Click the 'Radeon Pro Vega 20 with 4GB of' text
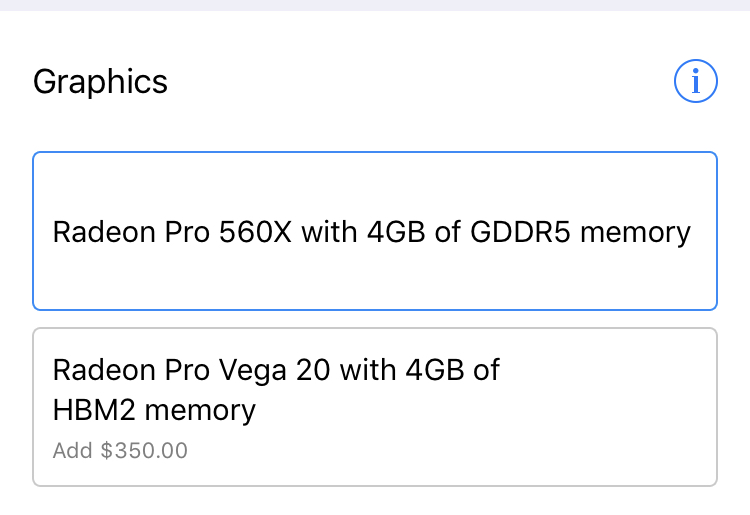Screen dimensions: 750x515 click(276, 371)
